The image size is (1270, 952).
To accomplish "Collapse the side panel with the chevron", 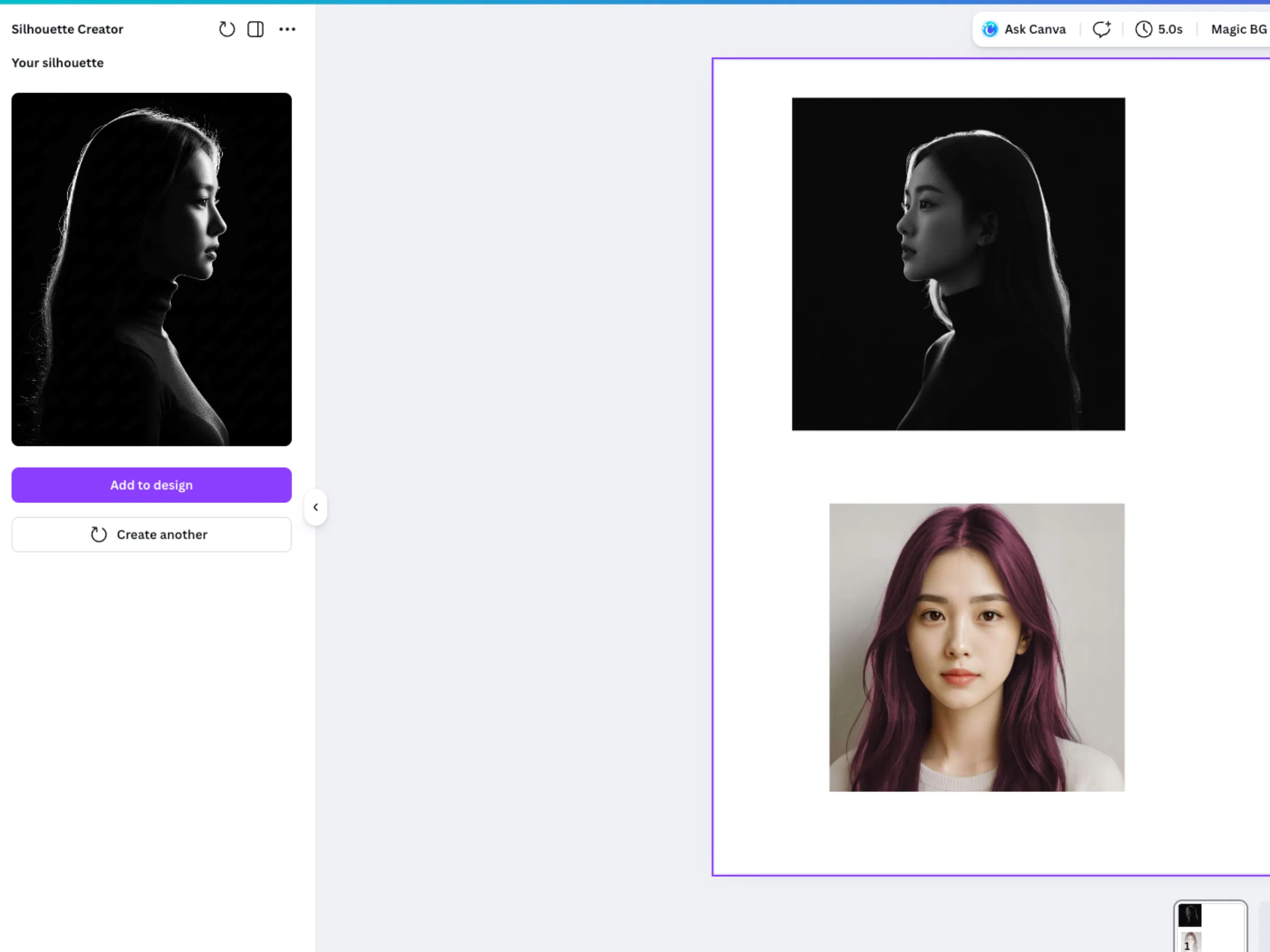I will pyautogui.click(x=316, y=507).
